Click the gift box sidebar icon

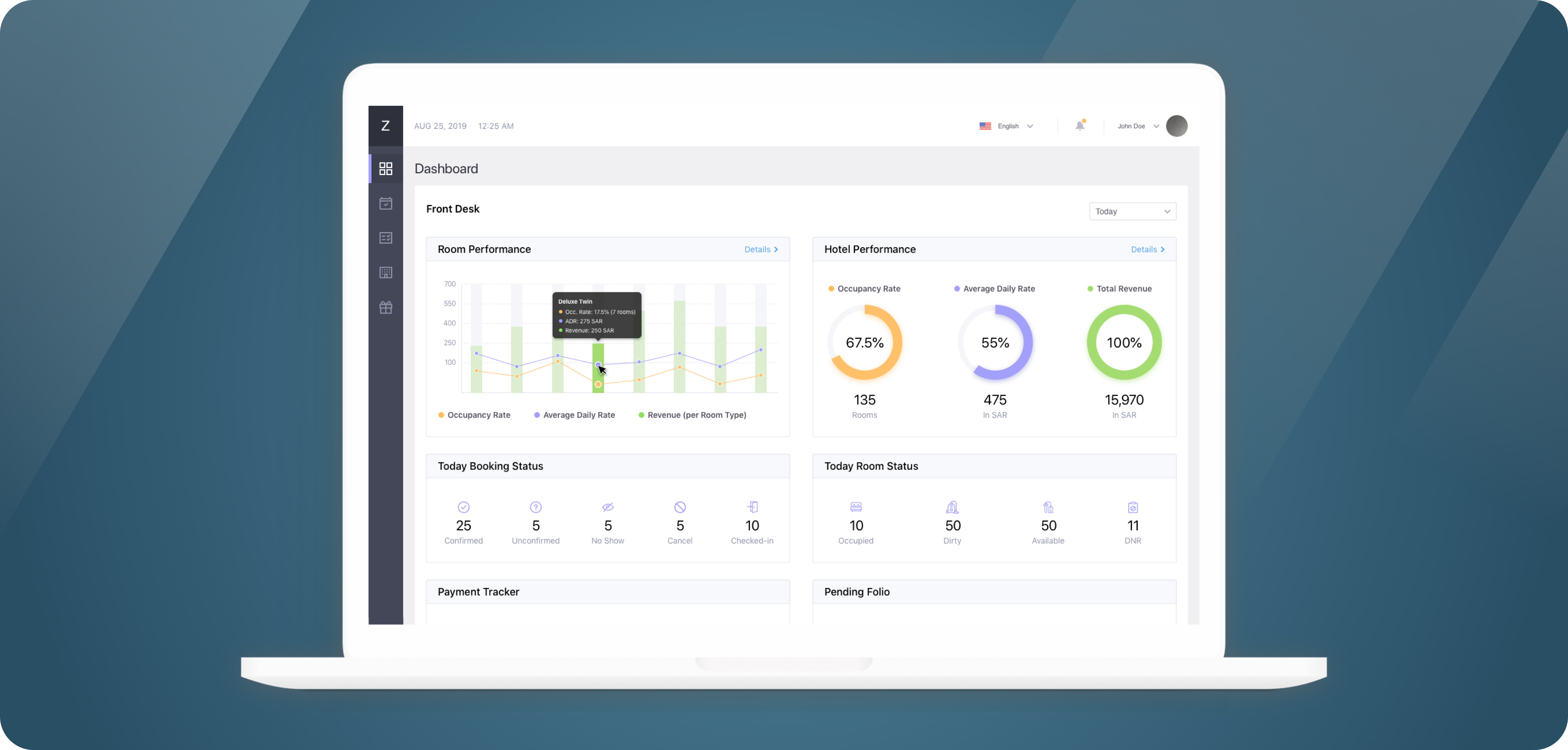[x=385, y=307]
